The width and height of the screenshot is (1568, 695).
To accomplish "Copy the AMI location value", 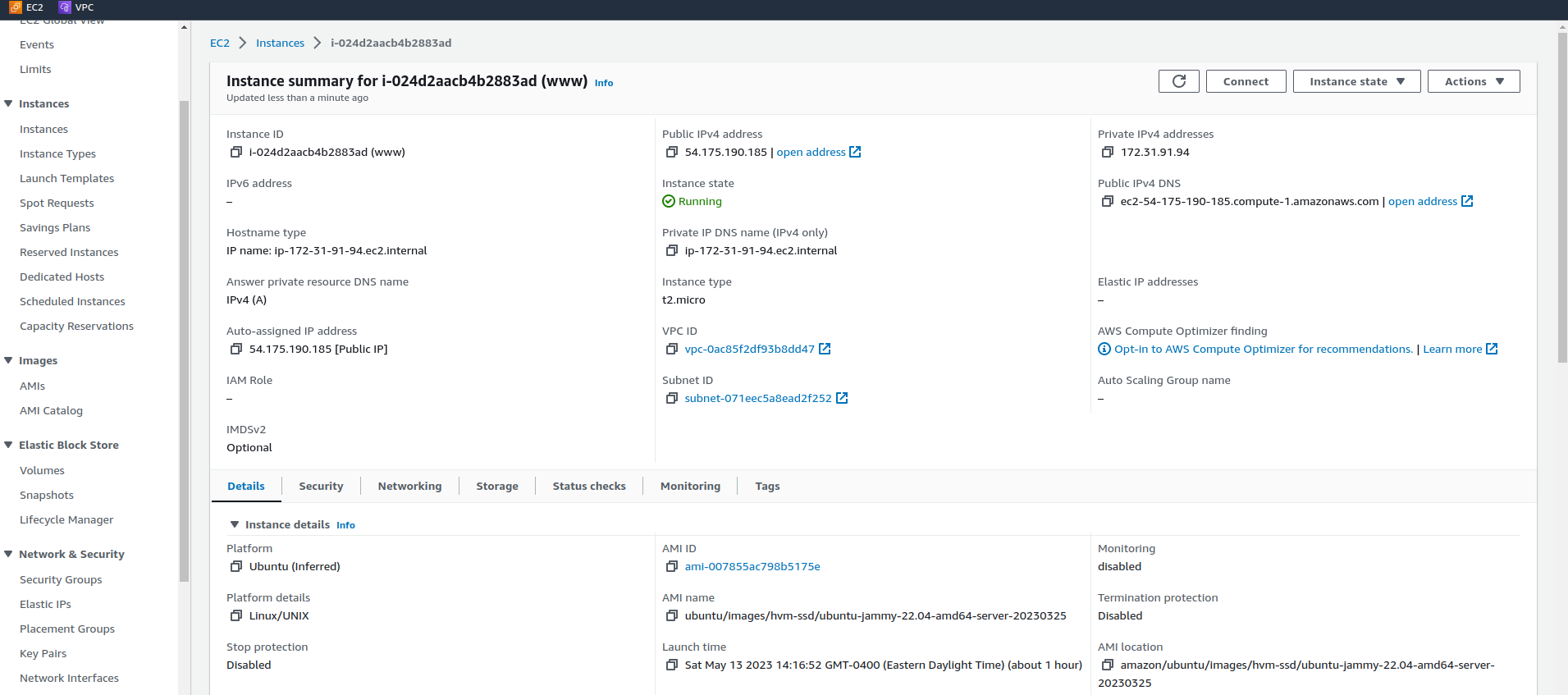I will click(1108, 665).
